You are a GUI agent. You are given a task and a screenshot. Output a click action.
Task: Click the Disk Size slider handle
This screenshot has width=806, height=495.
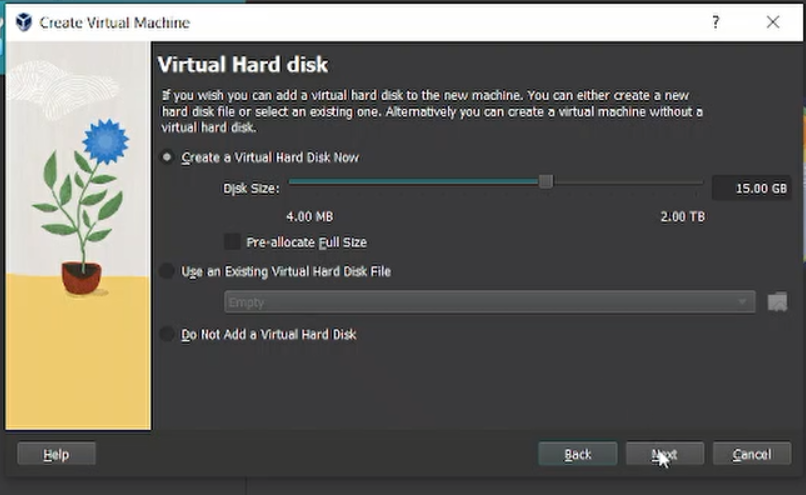(546, 182)
